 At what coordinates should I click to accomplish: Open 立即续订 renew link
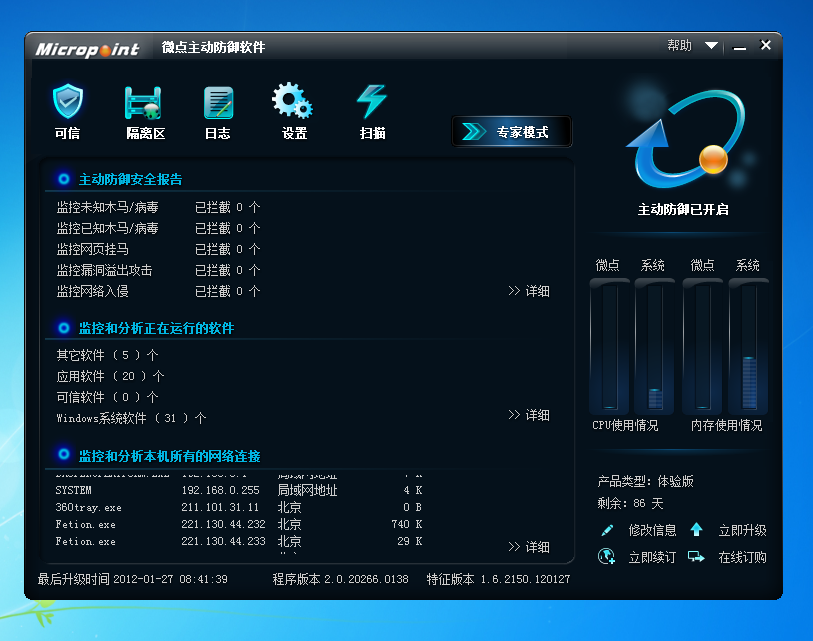click(652, 558)
